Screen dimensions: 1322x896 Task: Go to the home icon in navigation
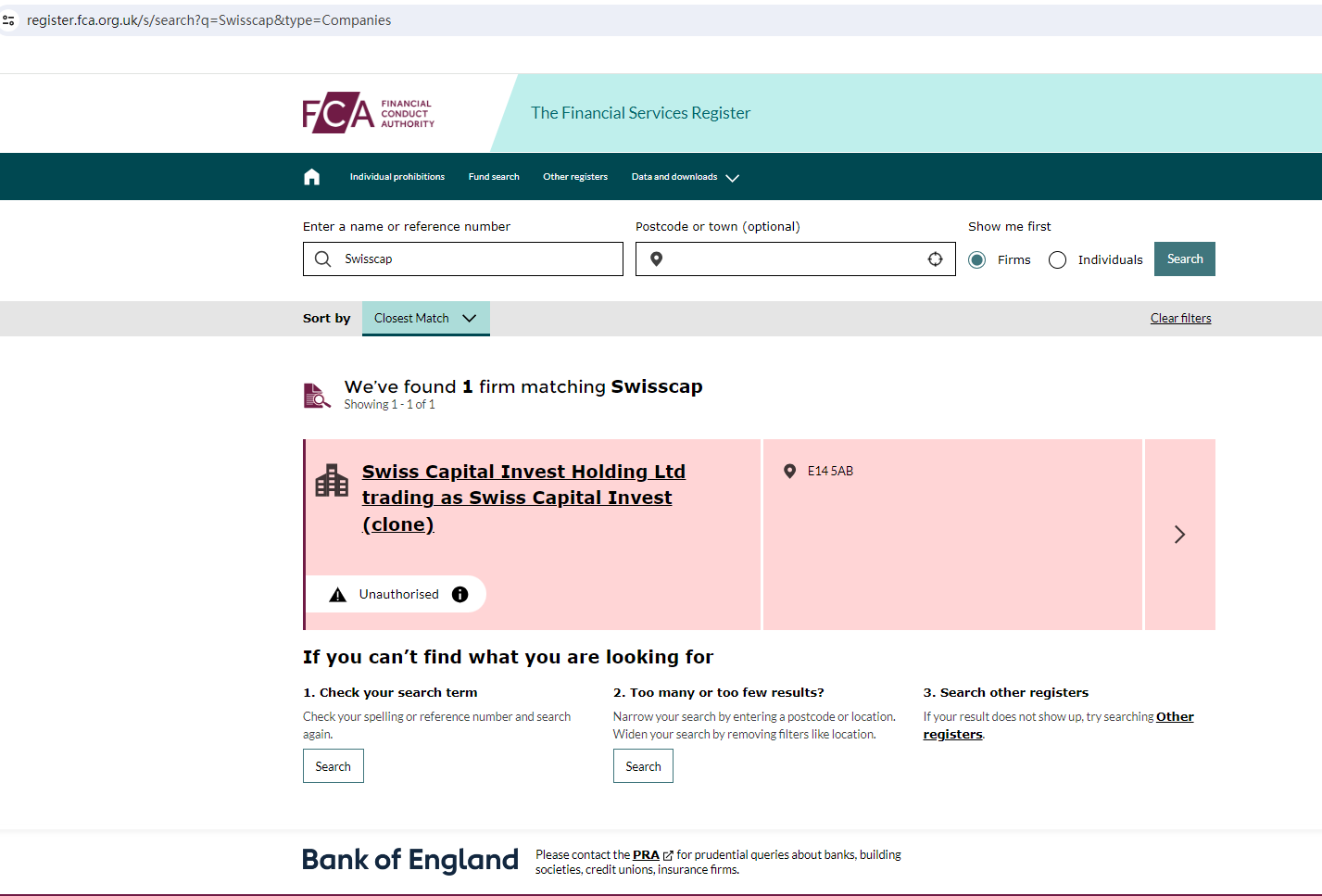(312, 177)
